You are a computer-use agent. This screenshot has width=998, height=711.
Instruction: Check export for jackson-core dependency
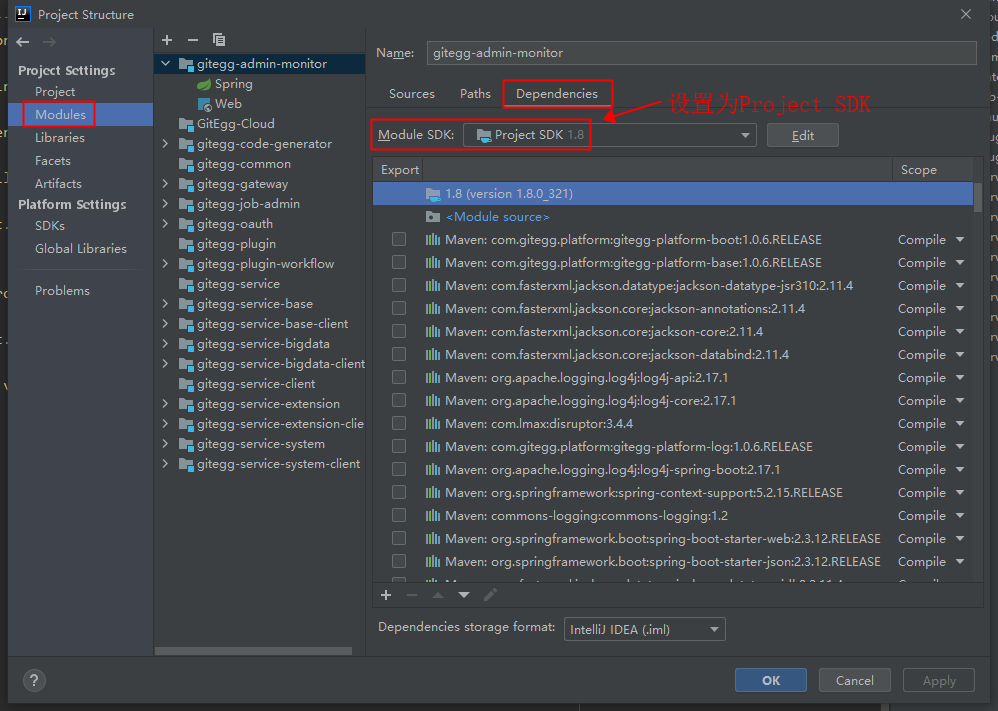click(399, 331)
